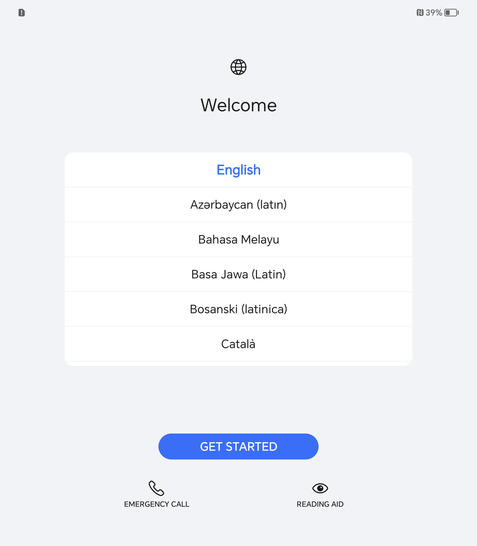477x546 pixels.
Task: Tap the Welcome heading
Action: point(238,105)
